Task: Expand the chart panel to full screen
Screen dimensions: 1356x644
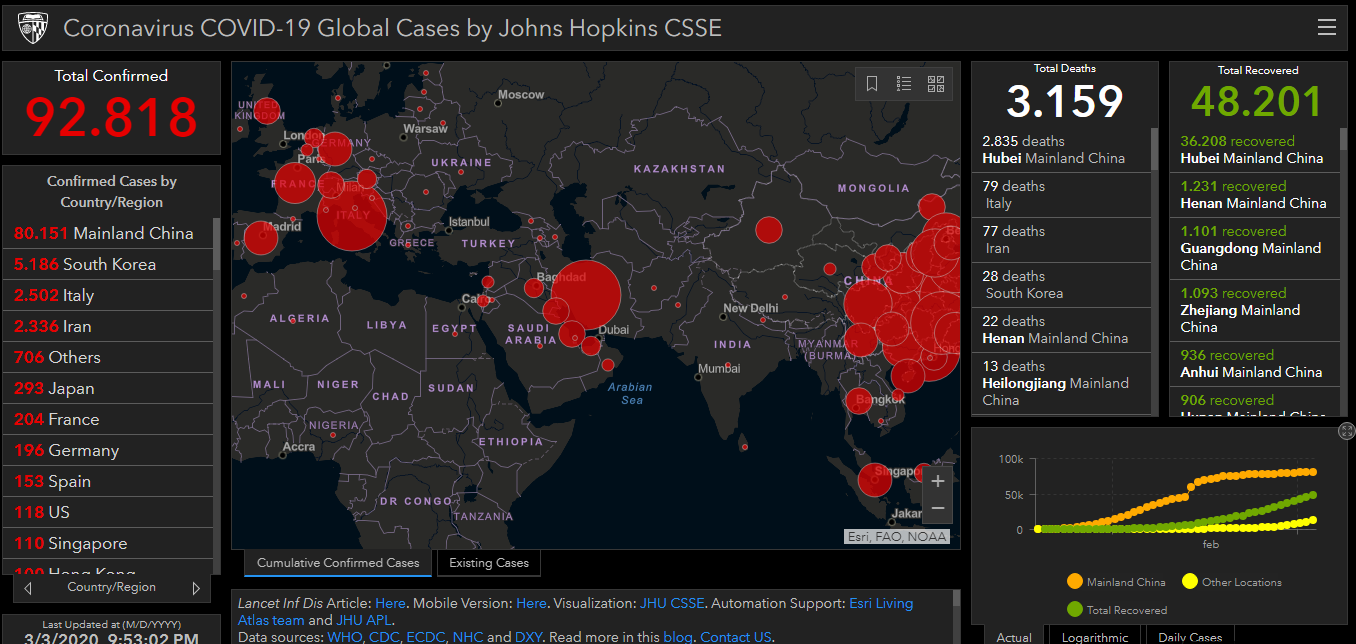Action: [1347, 431]
